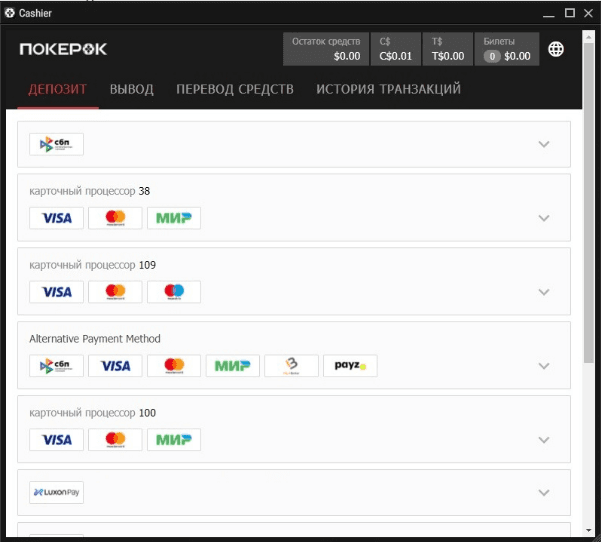
Task: Pick Visa in Alternative Payment Method
Action: (x=115, y=366)
